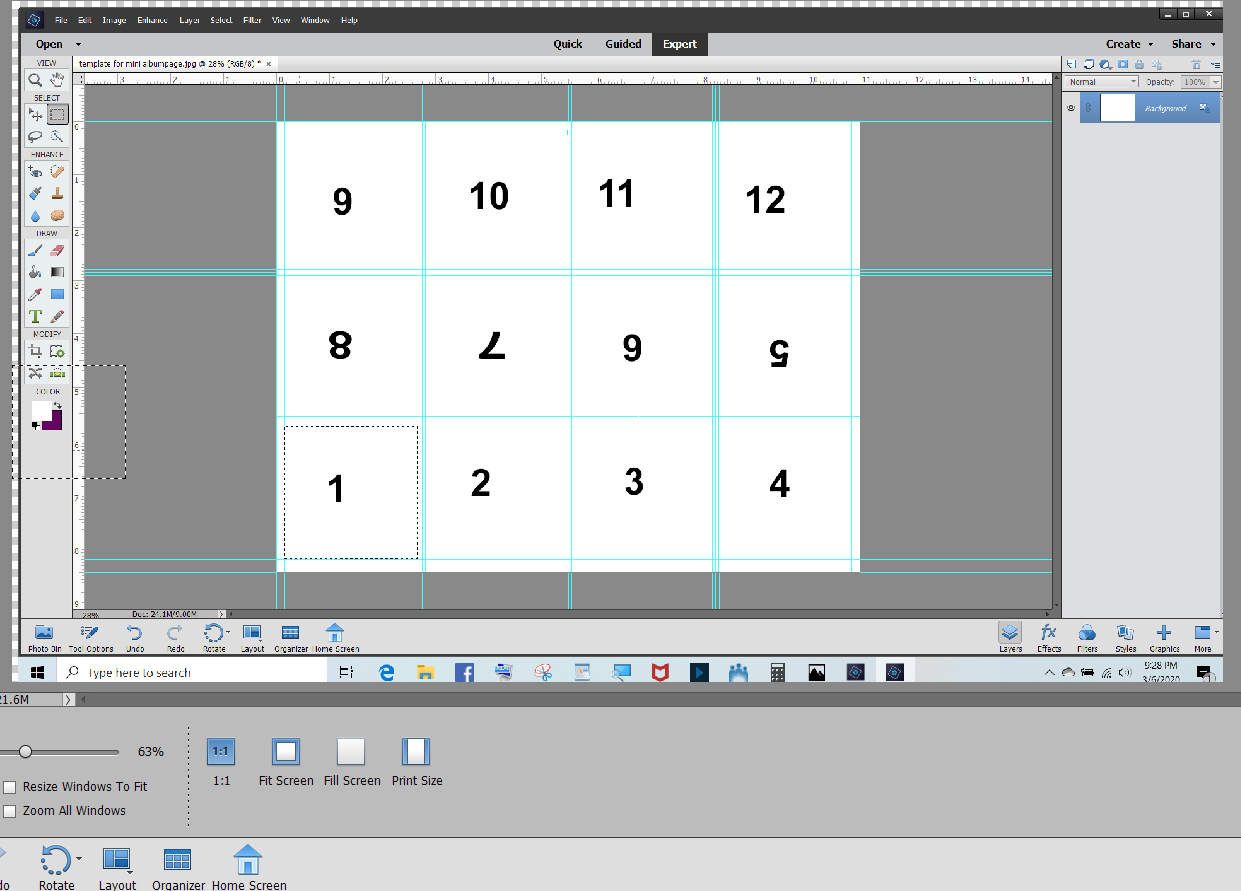Hide the Background layer with eye icon

[1071, 108]
